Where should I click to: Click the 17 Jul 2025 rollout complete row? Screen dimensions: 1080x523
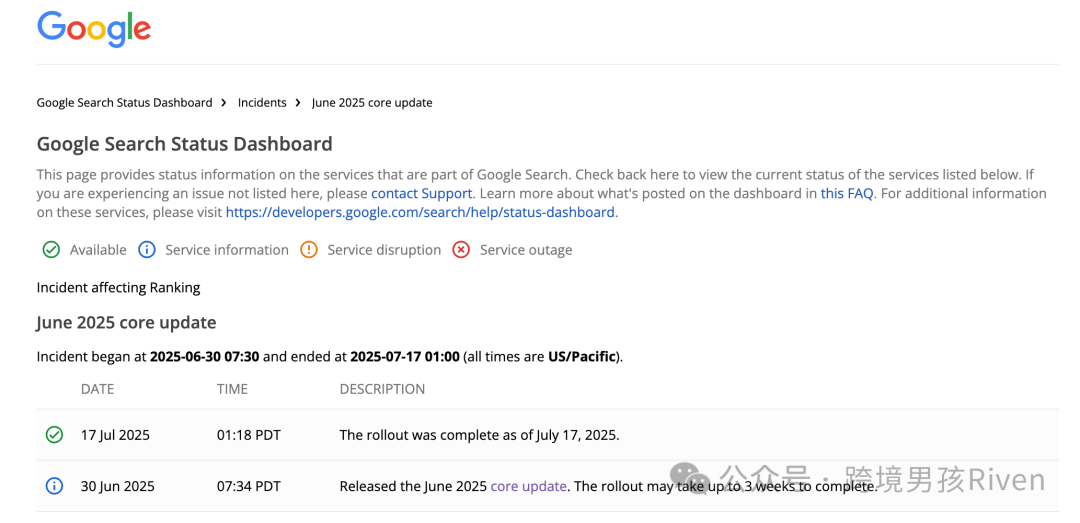pos(548,435)
